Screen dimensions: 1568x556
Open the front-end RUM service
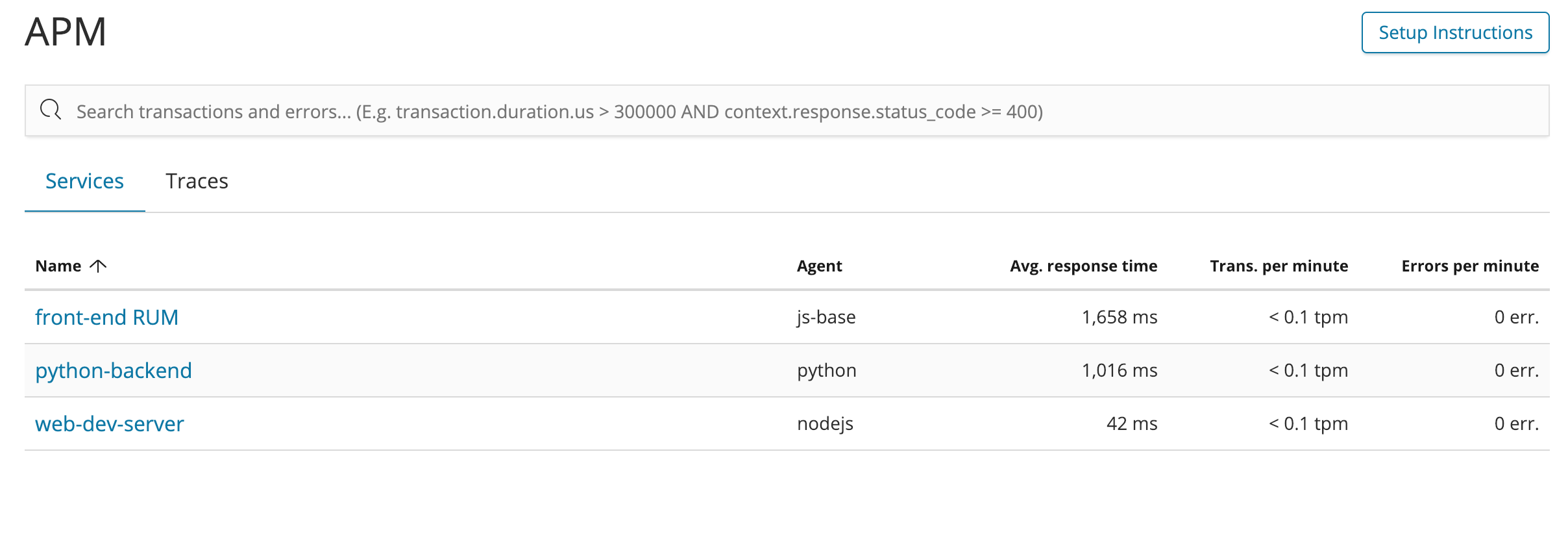(106, 317)
